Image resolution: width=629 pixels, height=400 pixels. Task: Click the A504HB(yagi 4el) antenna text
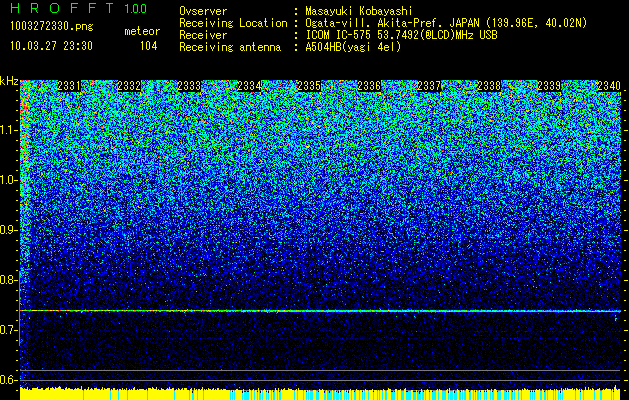[x=353, y=47]
